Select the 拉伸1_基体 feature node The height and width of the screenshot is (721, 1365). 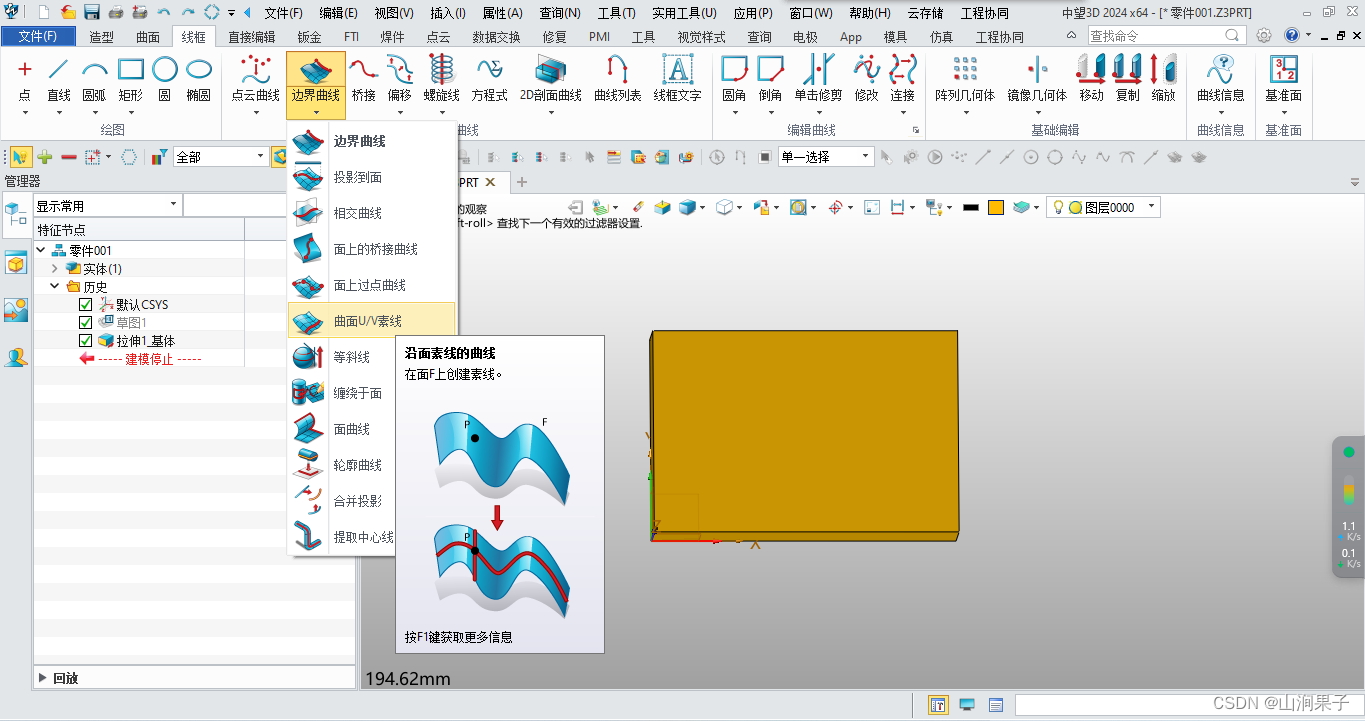pyautogui.click(x=145, y=341)
